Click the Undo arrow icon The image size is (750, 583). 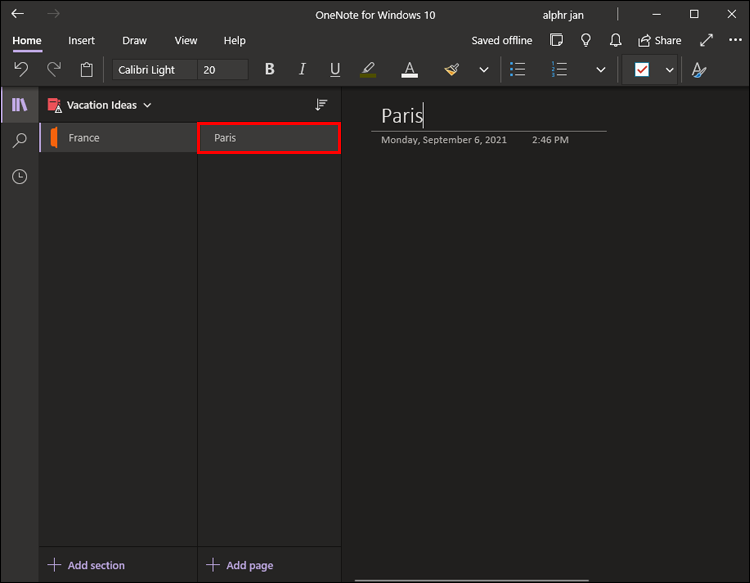(20, 70)
